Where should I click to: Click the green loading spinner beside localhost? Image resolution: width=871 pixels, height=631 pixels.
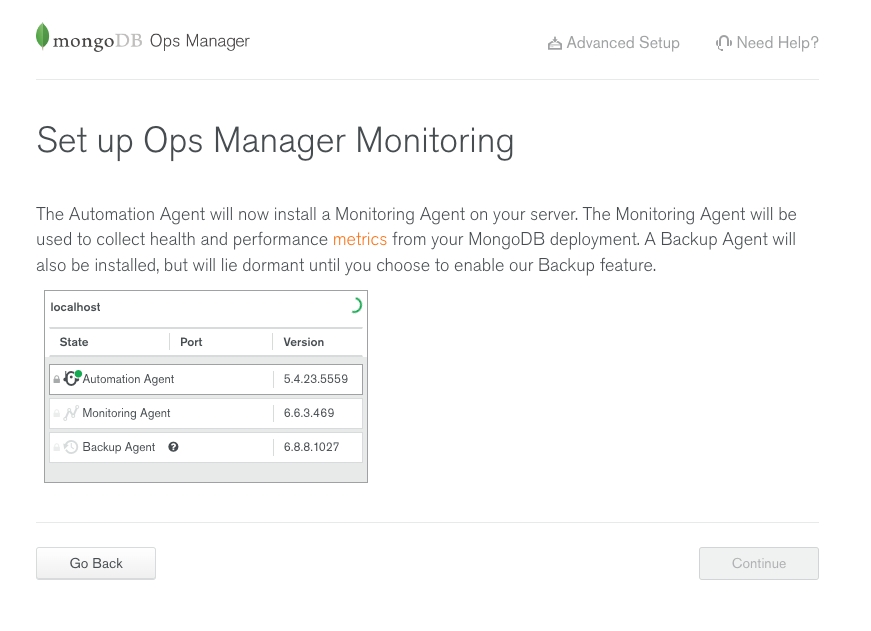354,306
